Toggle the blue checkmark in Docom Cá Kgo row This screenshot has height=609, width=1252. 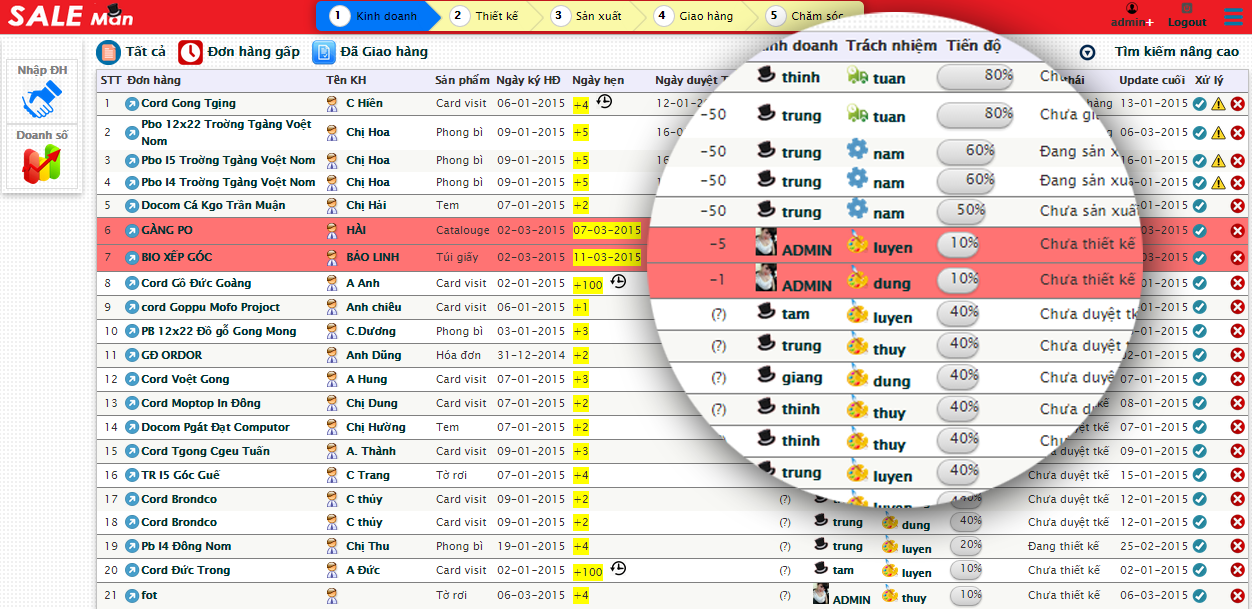coord(1200,206)
